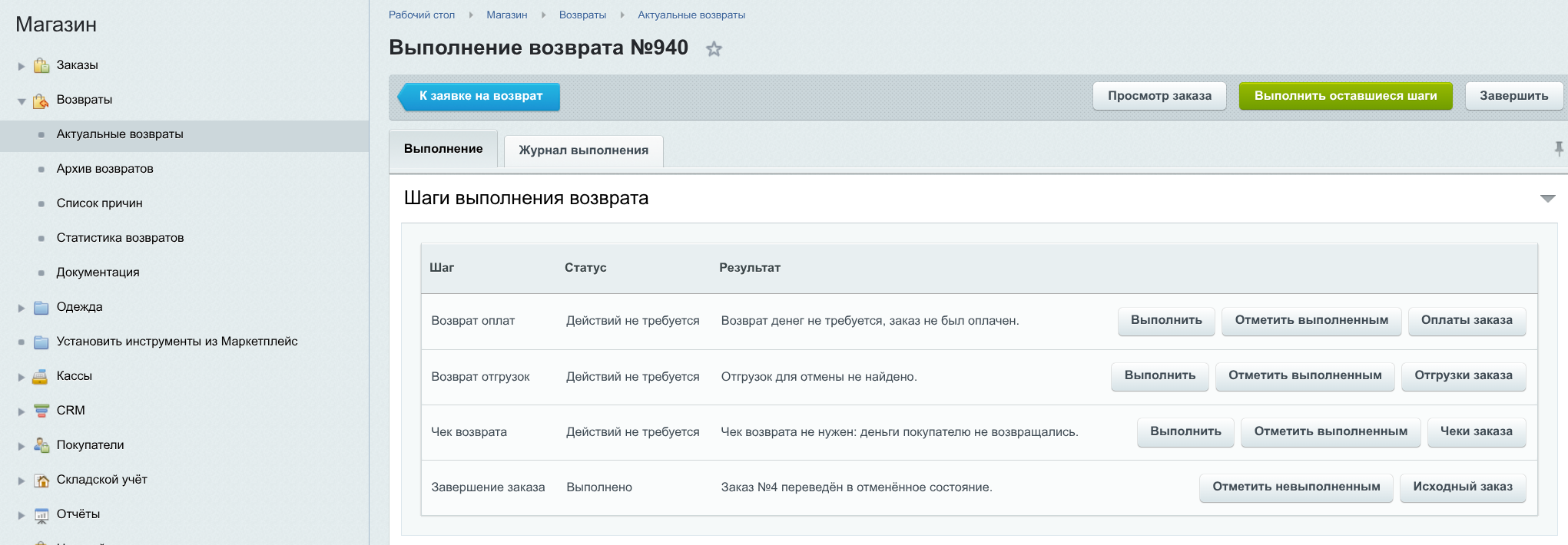
Task: Open Актуальные возвраты in sidebar
Action: [184, 134]
